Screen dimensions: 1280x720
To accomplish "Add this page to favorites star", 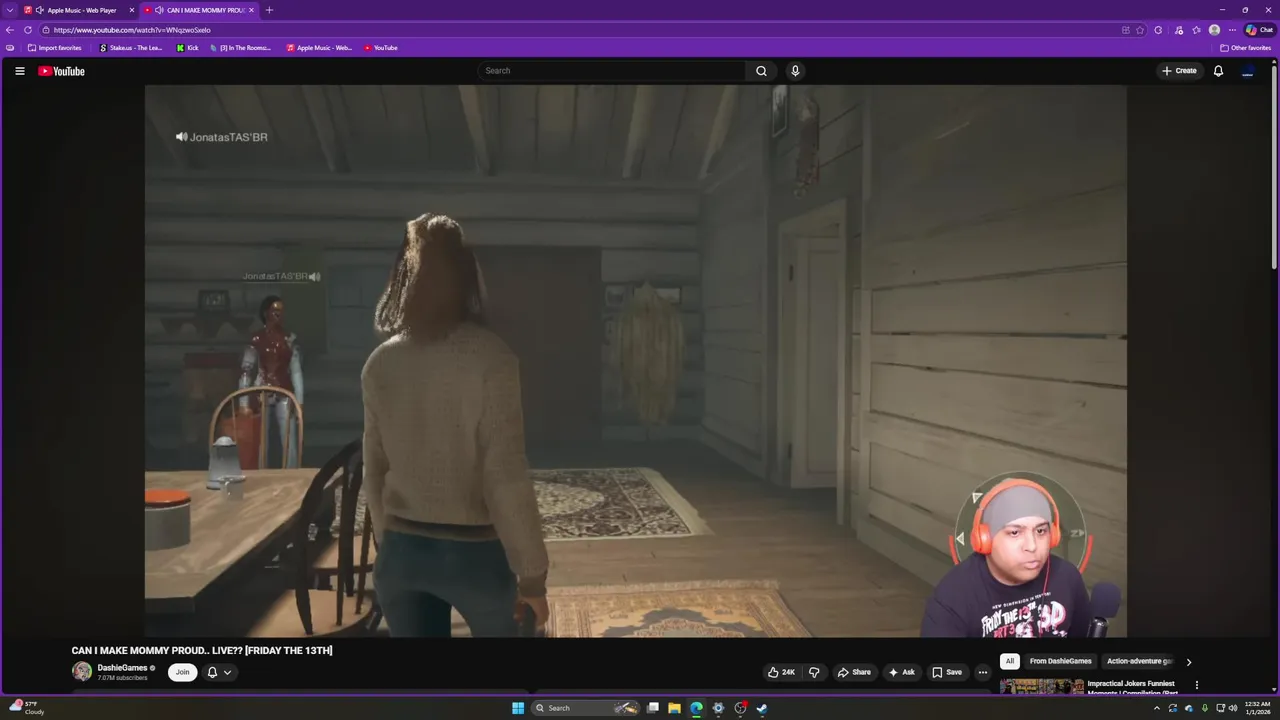I will coord(1140,30).
